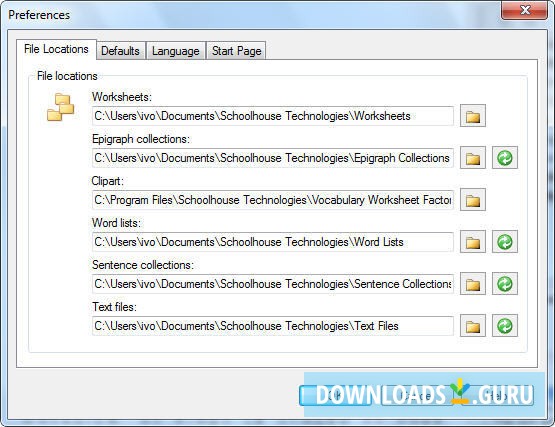Click the "Clipart:" label
The image size is (555, 427).
pyautogui.click(x=108, y=181)
